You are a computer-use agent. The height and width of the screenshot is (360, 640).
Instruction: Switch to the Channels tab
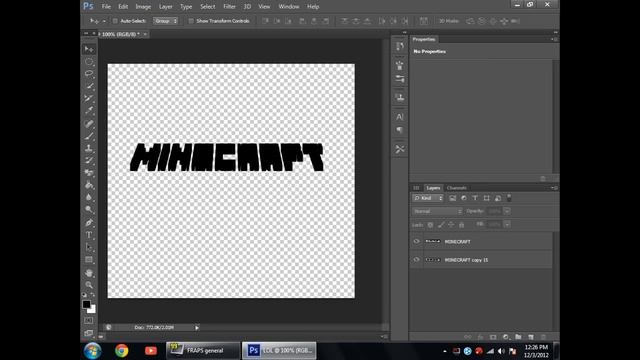pyautogui.click(x=456, y=188)
